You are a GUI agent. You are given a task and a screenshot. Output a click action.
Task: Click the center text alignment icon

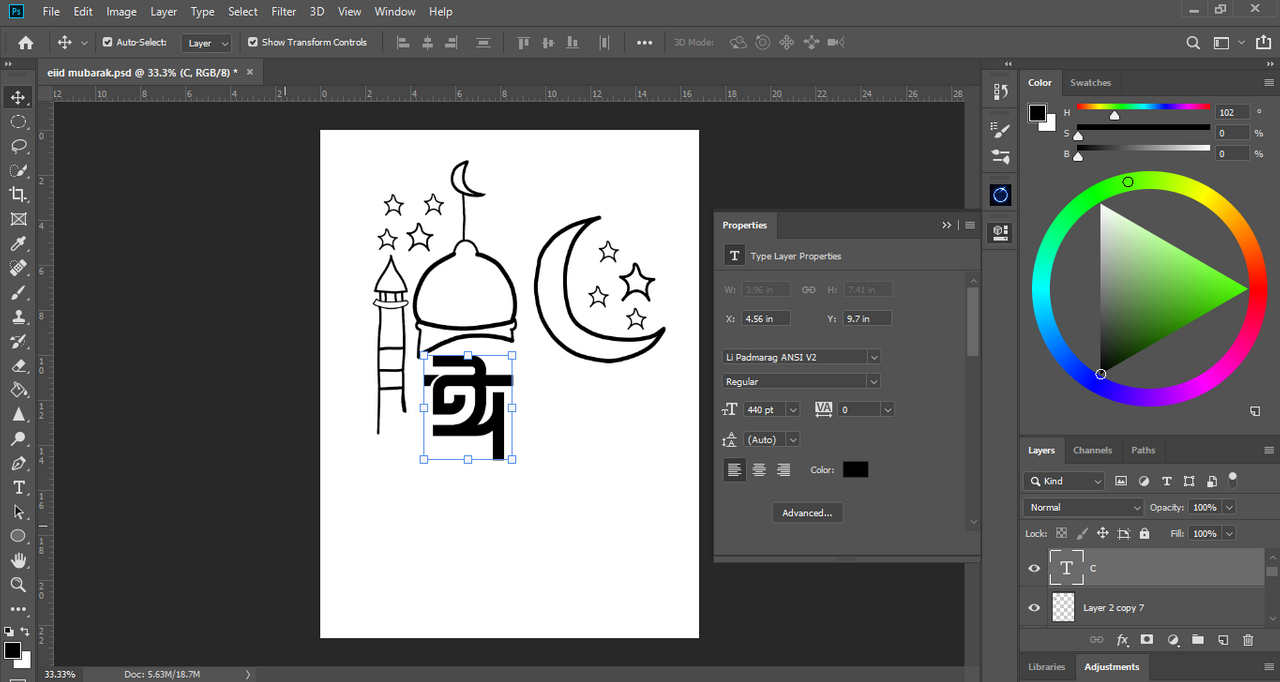pyautogui.click(x=759, y=470)
